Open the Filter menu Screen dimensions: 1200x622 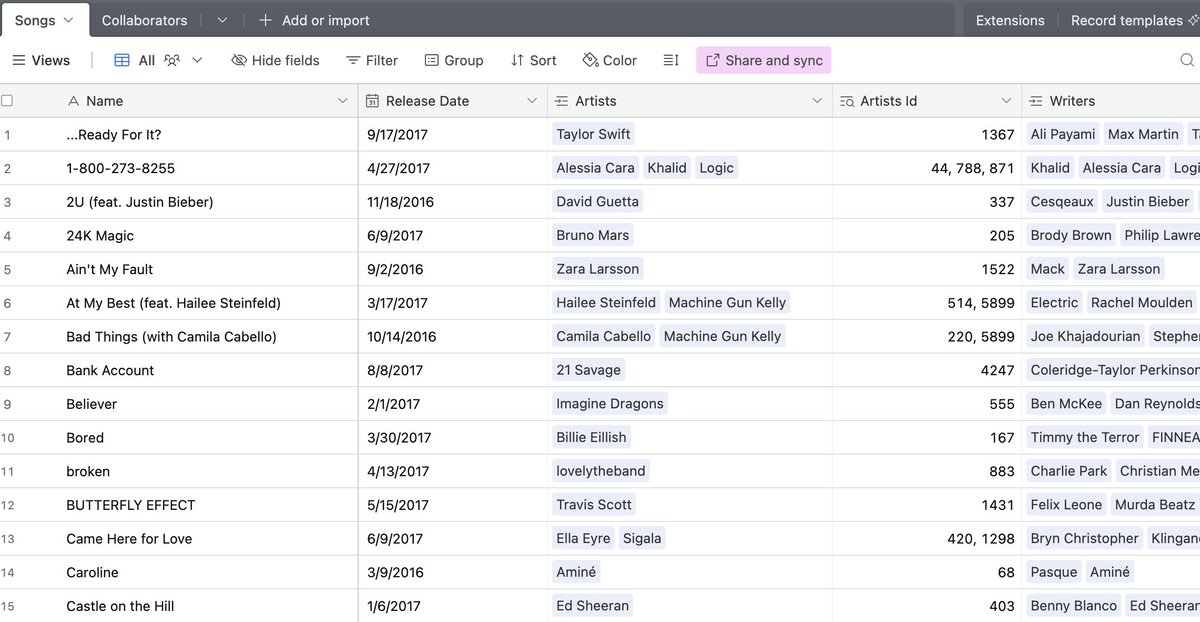click(372, 60)
